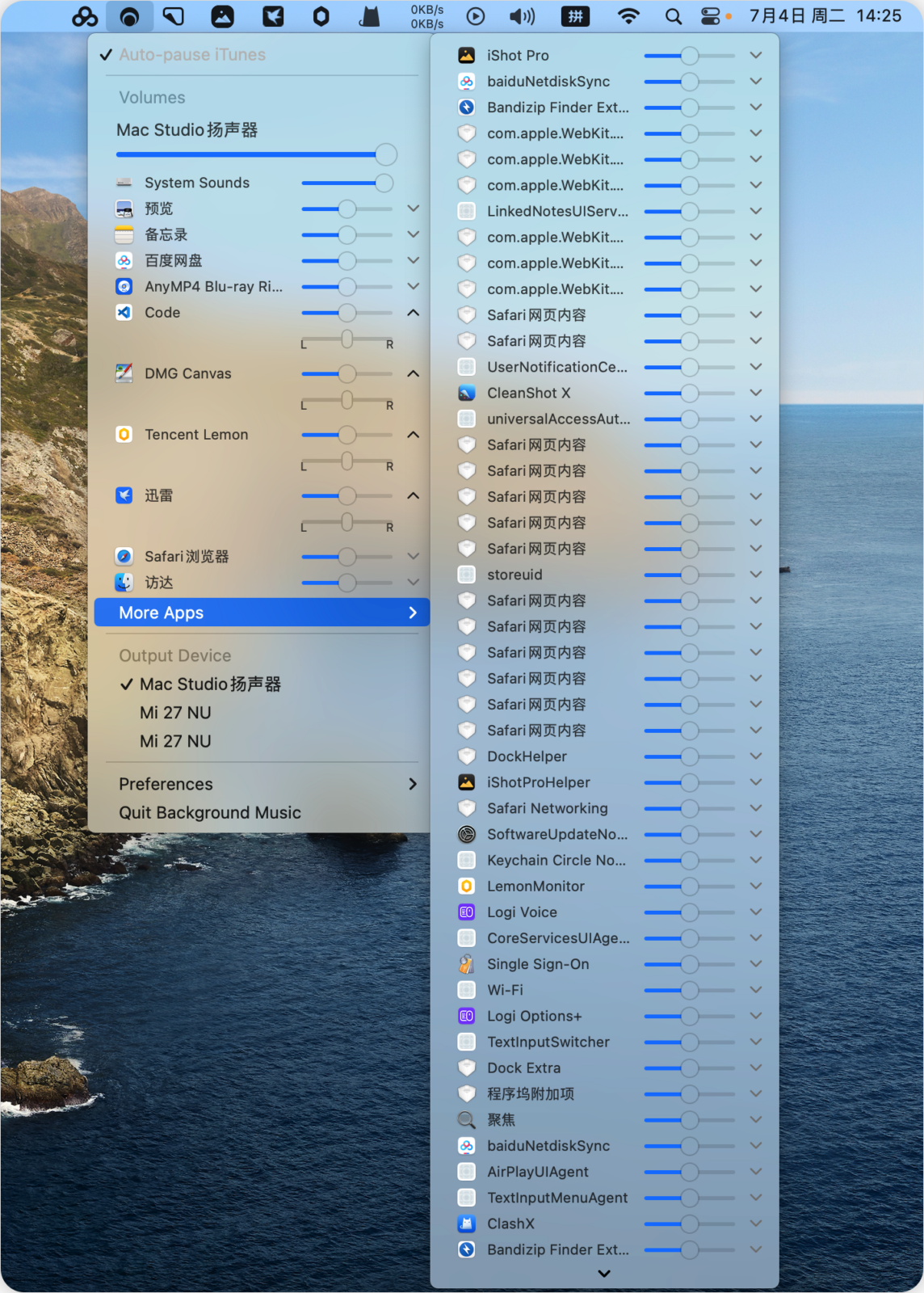This screenshot has width=924, height=1293.
Task: Click the ClashX cat icon in menu bar
Action: [369, 16]
